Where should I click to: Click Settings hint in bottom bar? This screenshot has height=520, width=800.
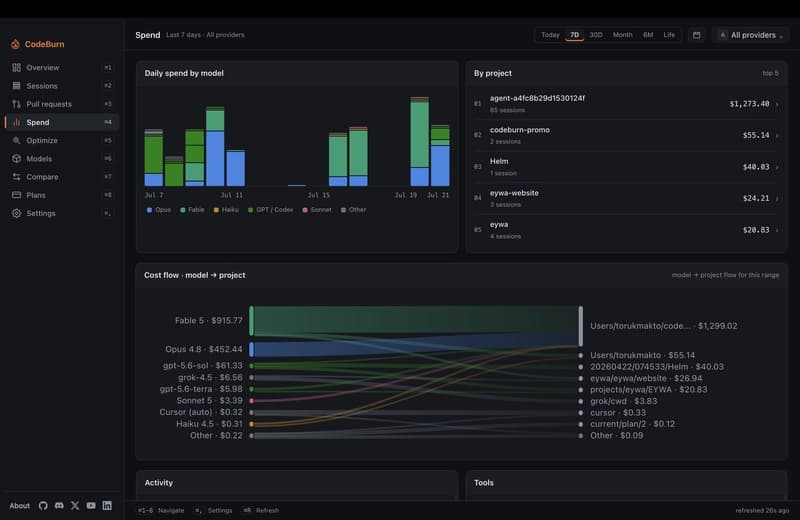[x=213, y=510]
